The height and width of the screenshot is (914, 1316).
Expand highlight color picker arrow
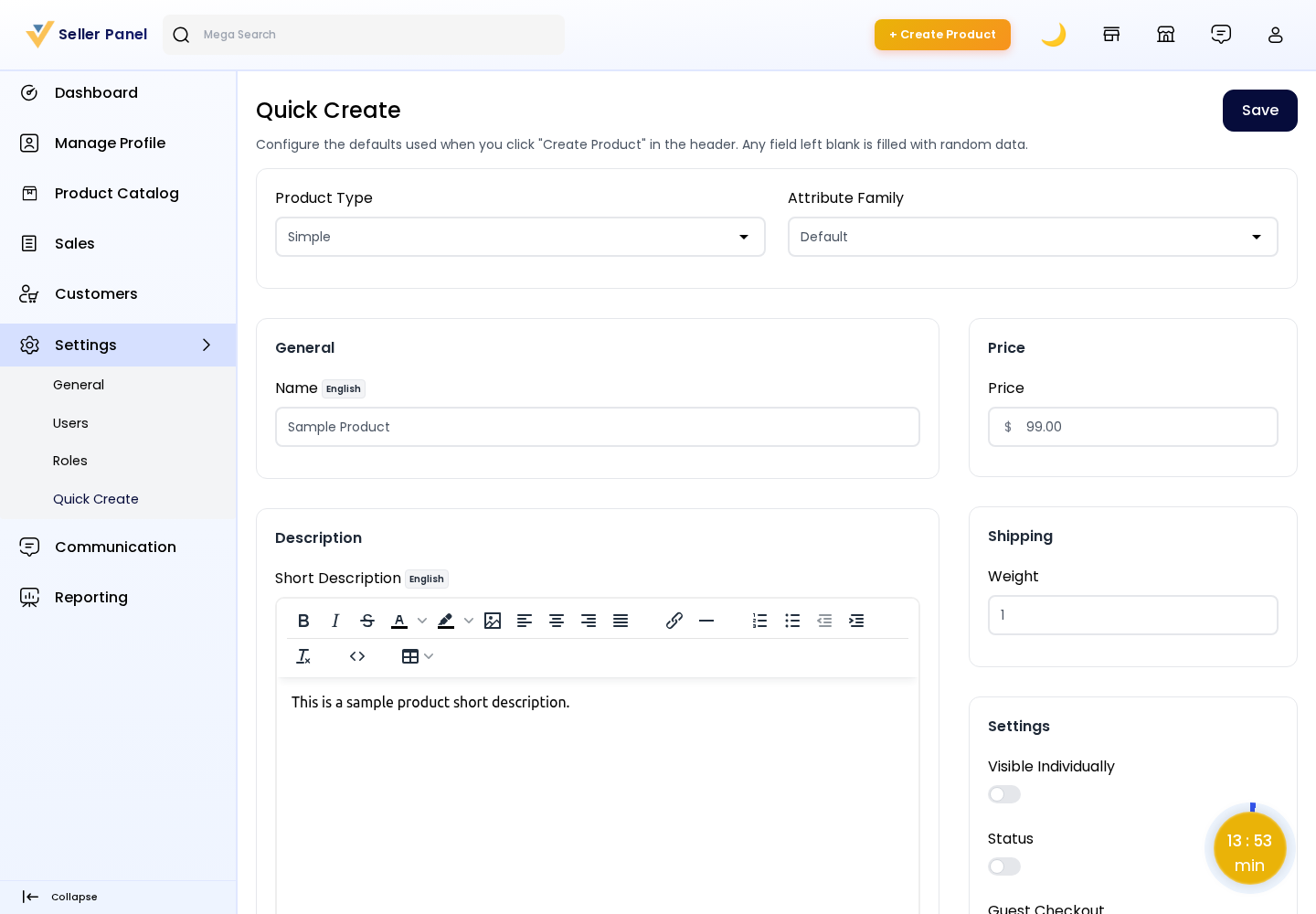[x=469, y=621]
